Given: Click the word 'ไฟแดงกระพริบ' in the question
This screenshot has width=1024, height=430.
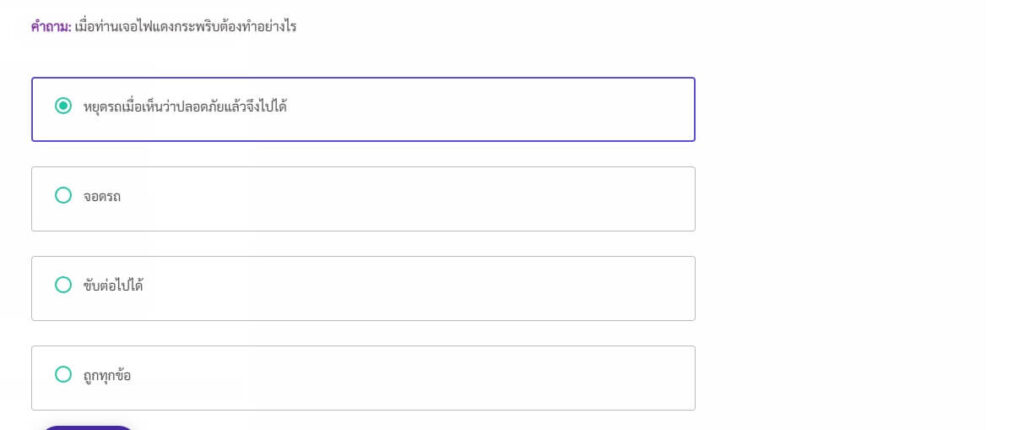Looking at the screenshot, I should click(x=186, y=27).
